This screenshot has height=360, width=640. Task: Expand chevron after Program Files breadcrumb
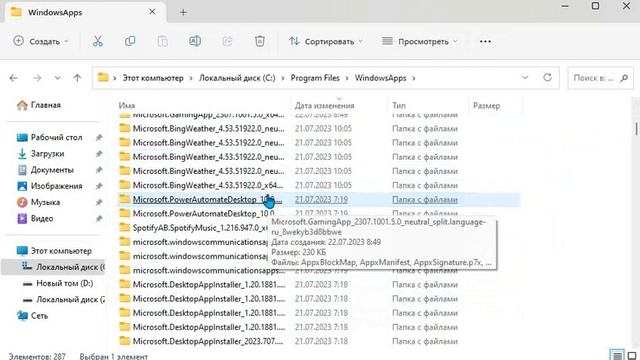pos(347,78)
